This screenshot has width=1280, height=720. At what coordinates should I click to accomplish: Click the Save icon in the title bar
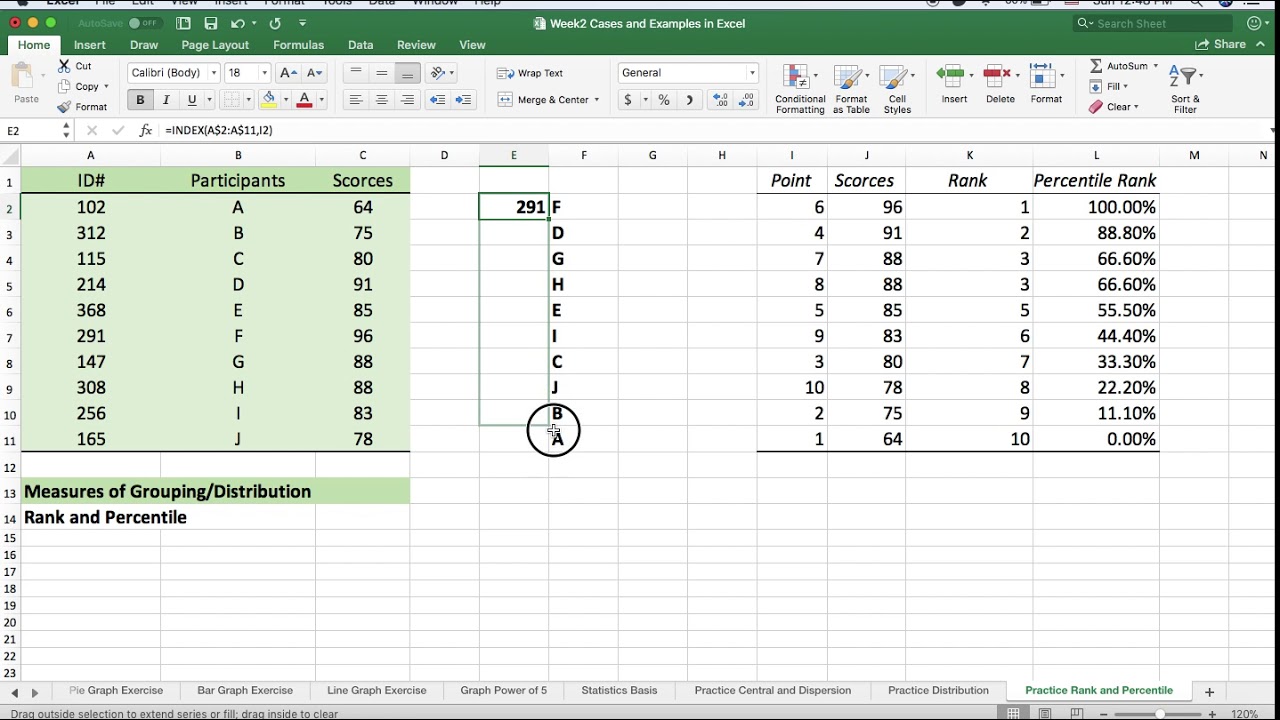[x=210, y=23]
